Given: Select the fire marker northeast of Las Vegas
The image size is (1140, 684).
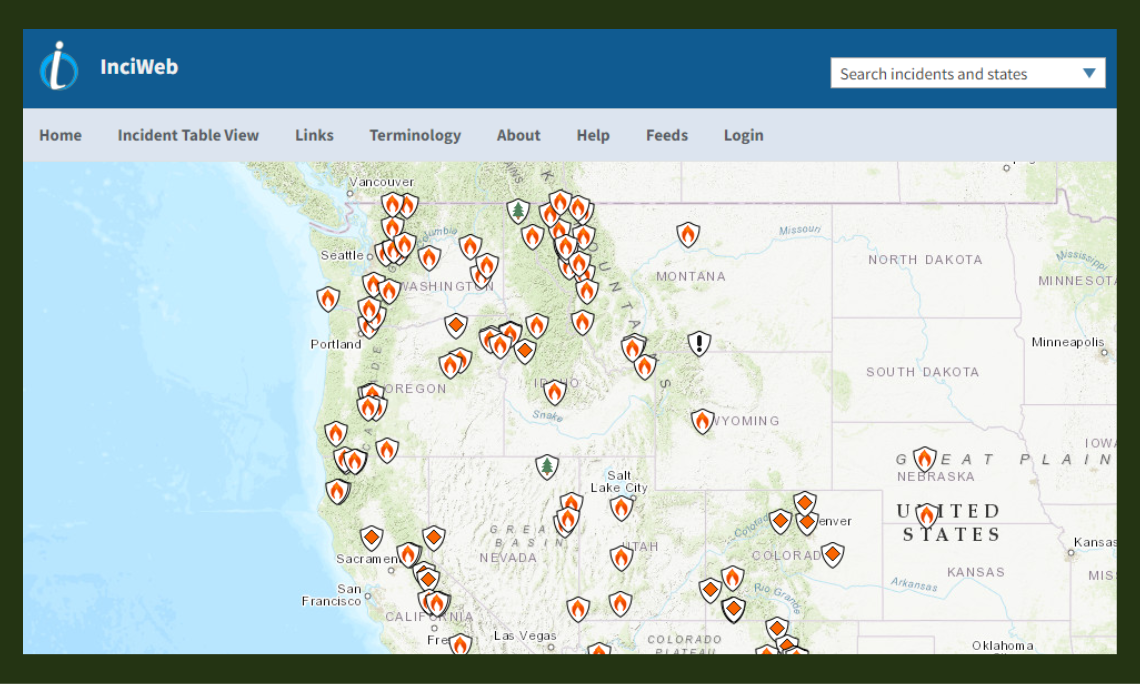Looking at the screenshot, I should point(577,608).
